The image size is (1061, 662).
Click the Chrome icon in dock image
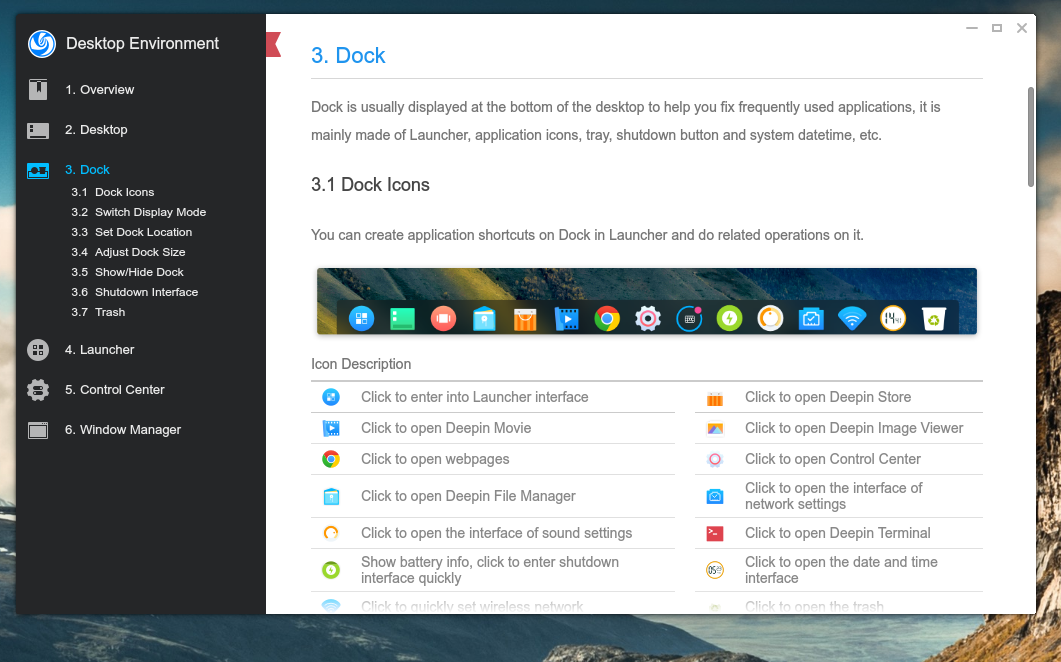607,318
